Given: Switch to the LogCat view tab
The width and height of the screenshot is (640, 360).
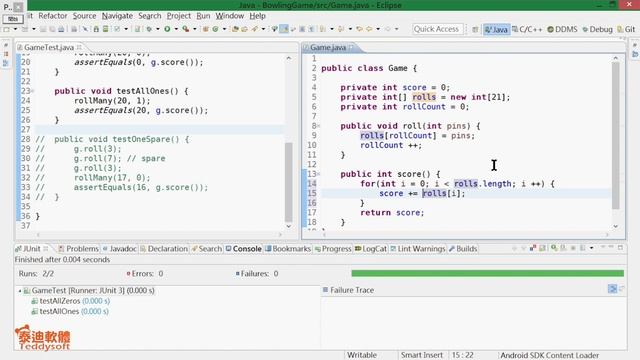Looking at the screenshot, I should (371, 249).
